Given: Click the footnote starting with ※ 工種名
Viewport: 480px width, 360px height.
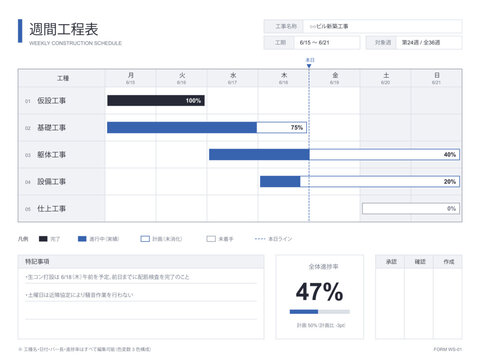Looking at the screenshot, I should coord(85,349).
